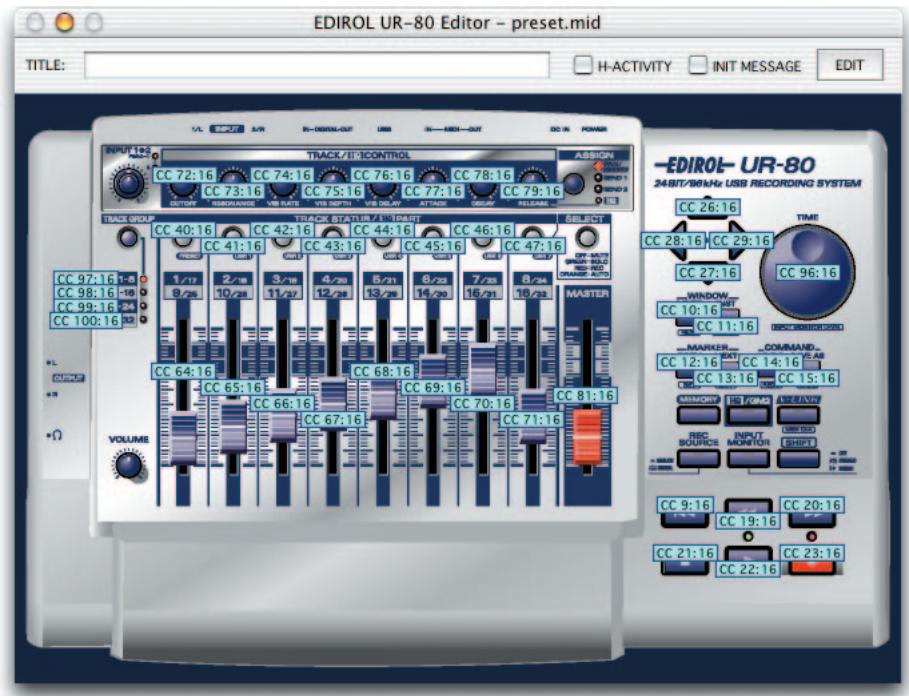Screen dimensions: 909x696
Task: Click track 2 fader labeled CC 65:16
Action: click(x=234, y=388)
